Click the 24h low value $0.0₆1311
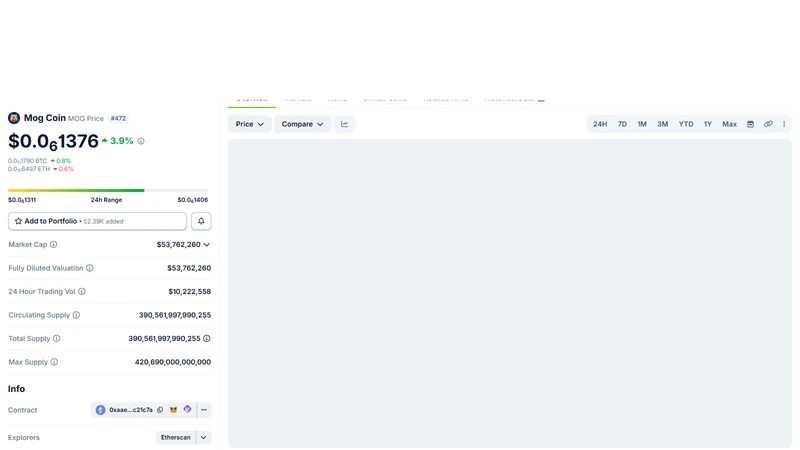 [x=22, y=200]
